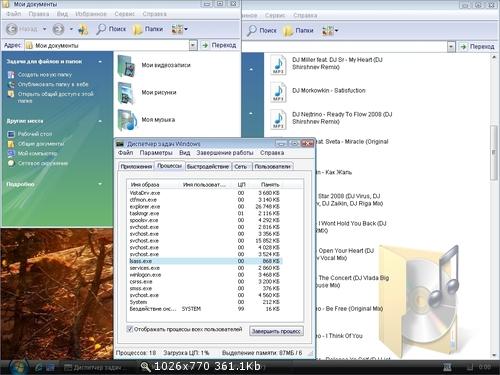Select MP3 file DJ Miller feat. DJ Sr - My Heart
The image size is (500, 375).
point(278,64)
